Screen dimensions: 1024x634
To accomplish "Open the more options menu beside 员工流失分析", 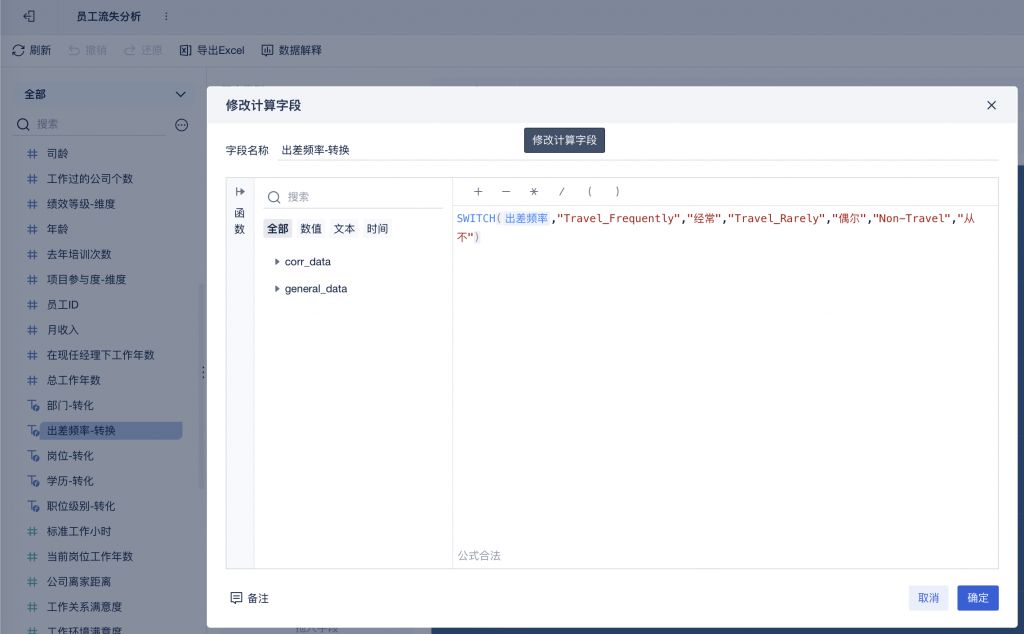I will click(166, 16).
